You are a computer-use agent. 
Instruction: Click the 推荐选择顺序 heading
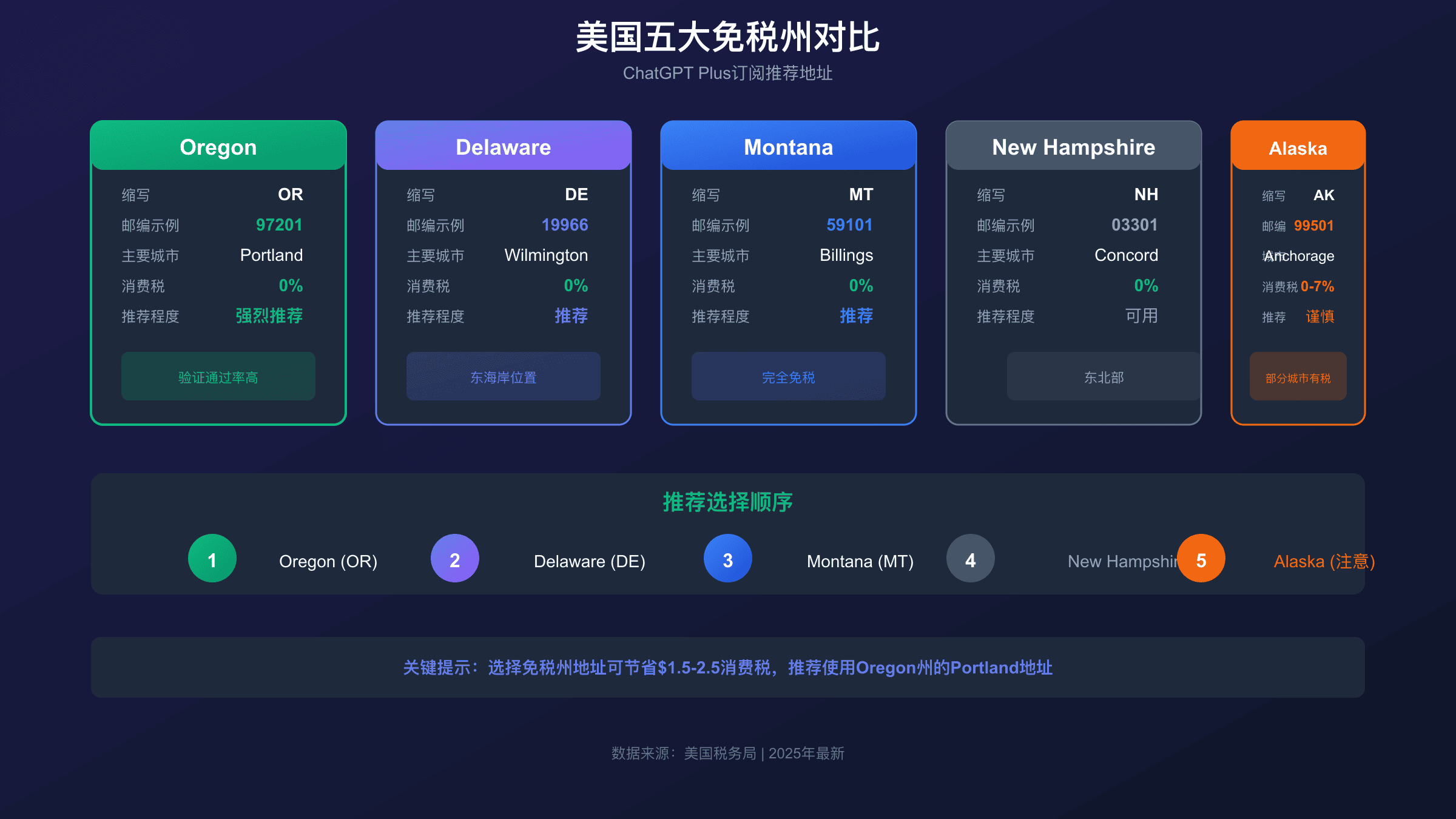(x=728, y=502)
